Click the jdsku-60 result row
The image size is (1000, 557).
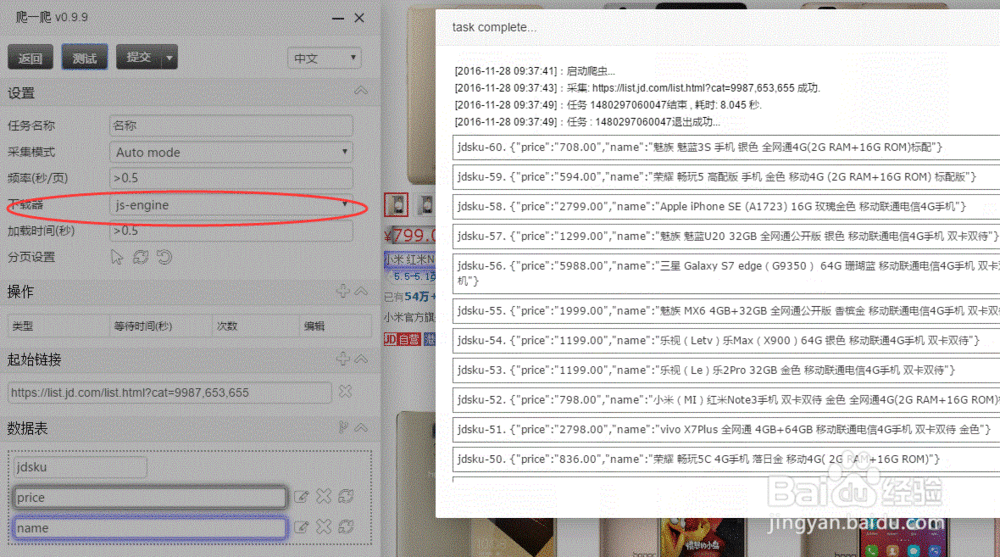(x=726, y=147)
